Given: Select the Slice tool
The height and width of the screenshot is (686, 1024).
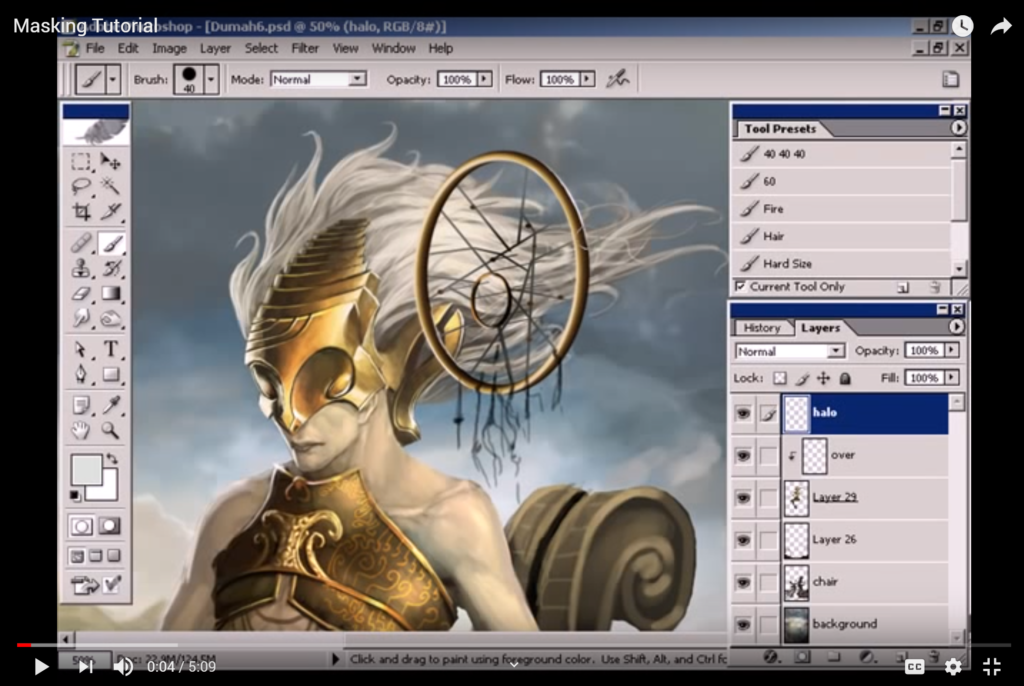Looking at the screenshot, I should pyautogui.click(x=110, y=211).
